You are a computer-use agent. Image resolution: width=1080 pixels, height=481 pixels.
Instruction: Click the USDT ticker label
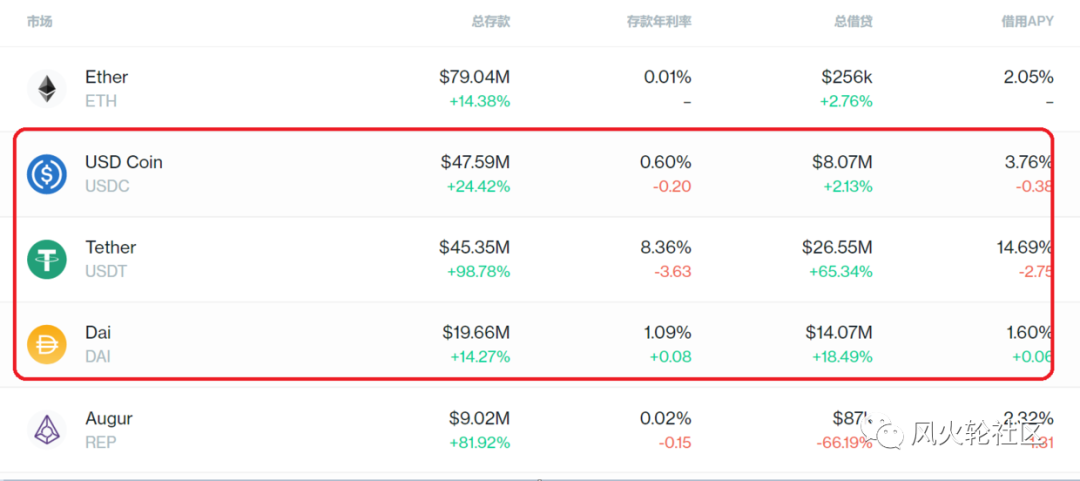106,272
